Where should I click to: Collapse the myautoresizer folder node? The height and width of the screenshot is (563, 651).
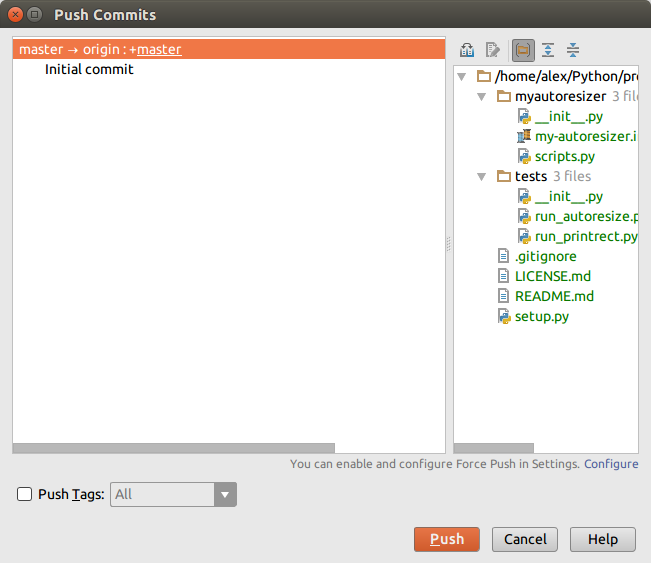click(x=482, y=97)
